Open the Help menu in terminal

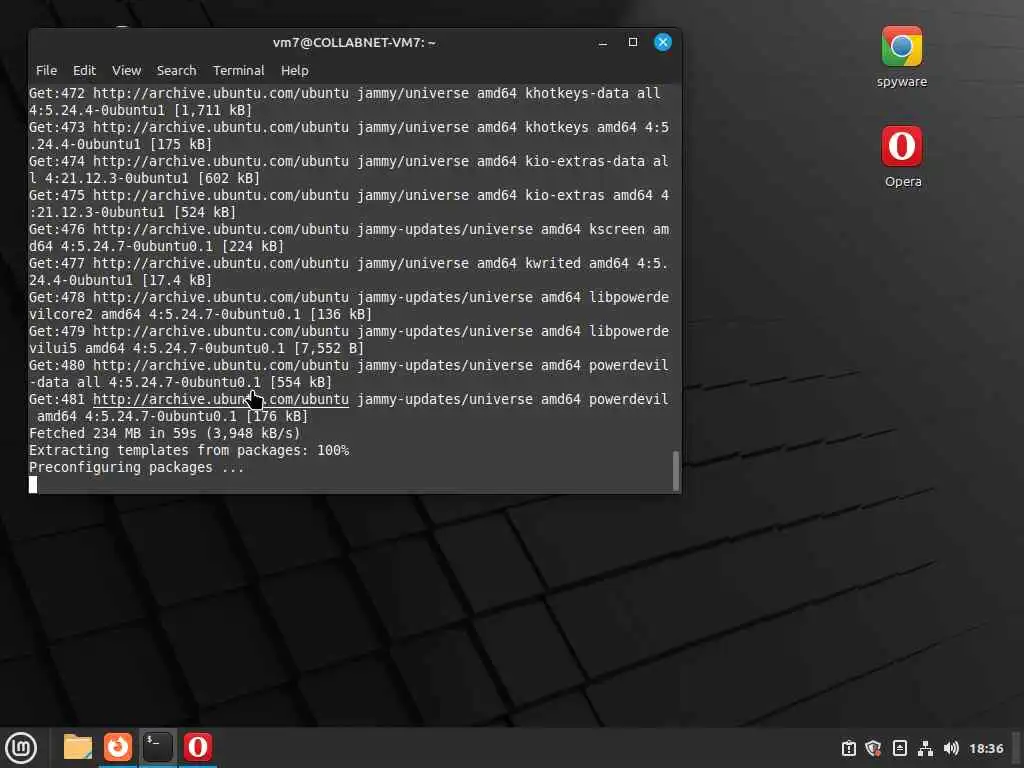(x=295, y=71)
